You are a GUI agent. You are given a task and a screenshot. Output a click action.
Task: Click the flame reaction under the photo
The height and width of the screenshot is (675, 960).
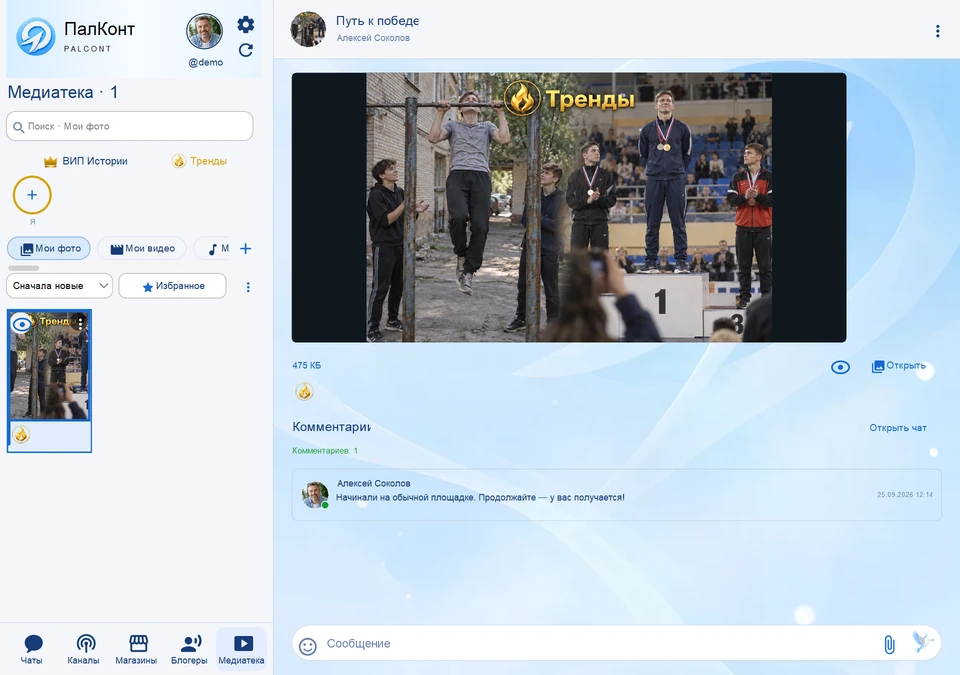click(x=304, y=391)
